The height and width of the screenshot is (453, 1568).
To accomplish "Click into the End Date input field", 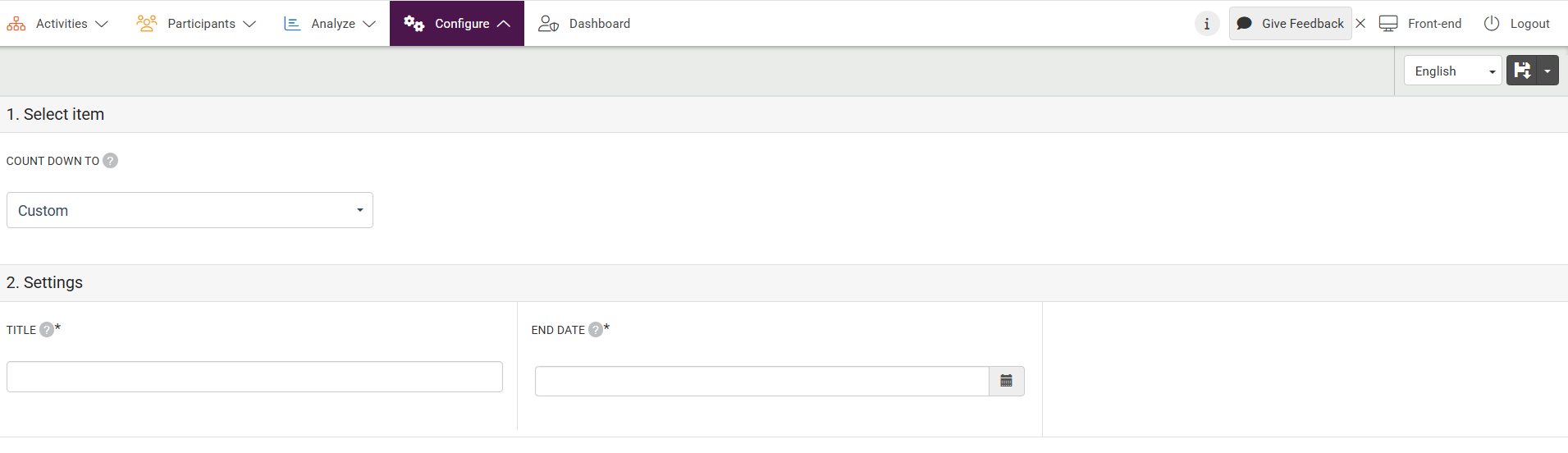I will click(x=761, y=381).
